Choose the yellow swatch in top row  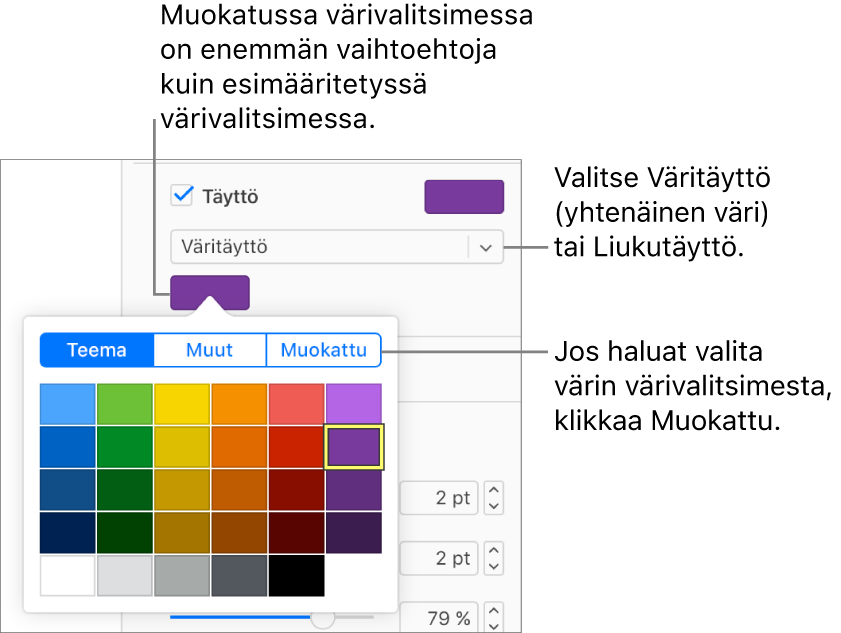click(x=182, y=404)
